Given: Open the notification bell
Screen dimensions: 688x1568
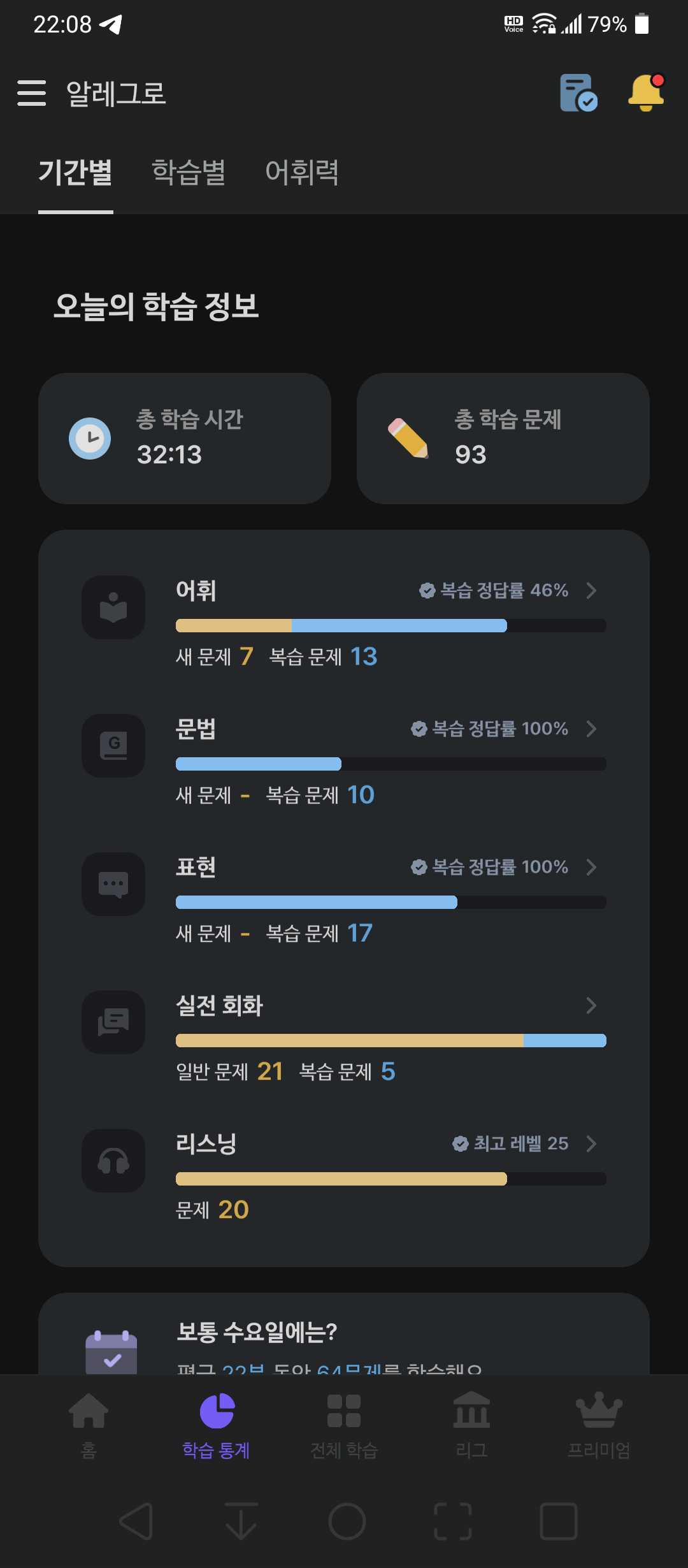Looking at the screenshot, I should pyautogui.click(x=646, y=93).
